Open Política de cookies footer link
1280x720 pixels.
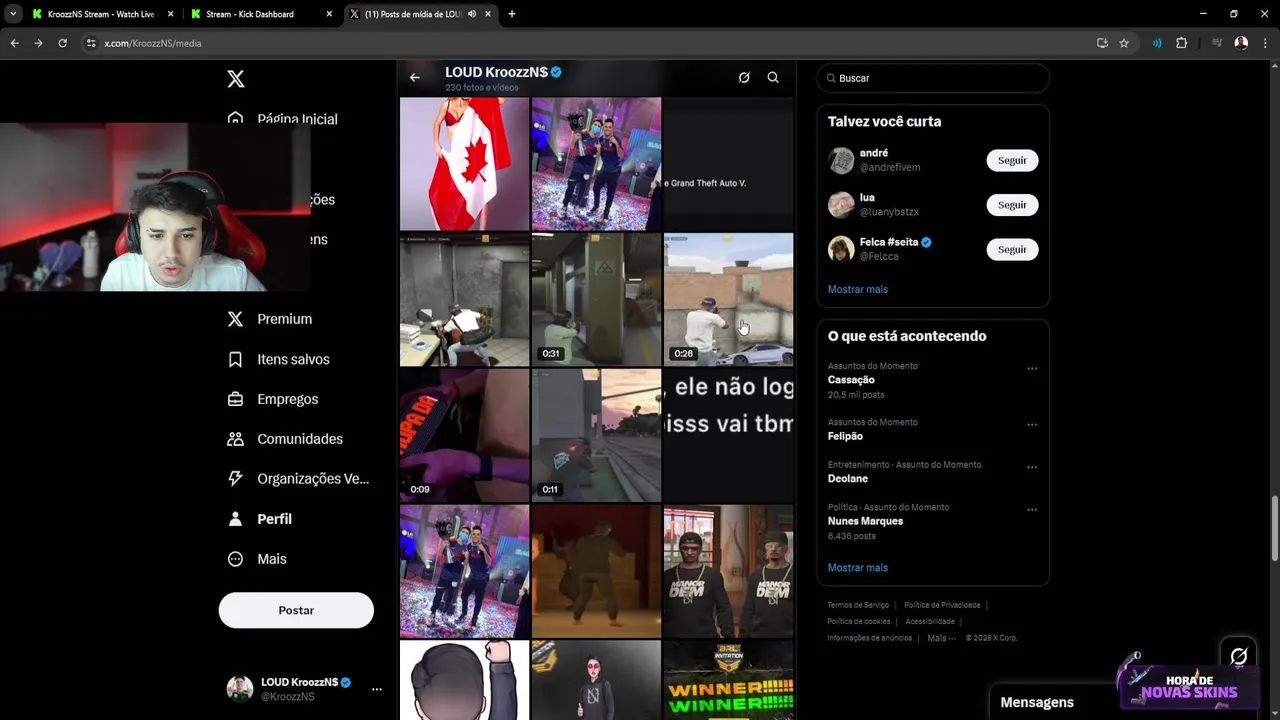[858, 621]
